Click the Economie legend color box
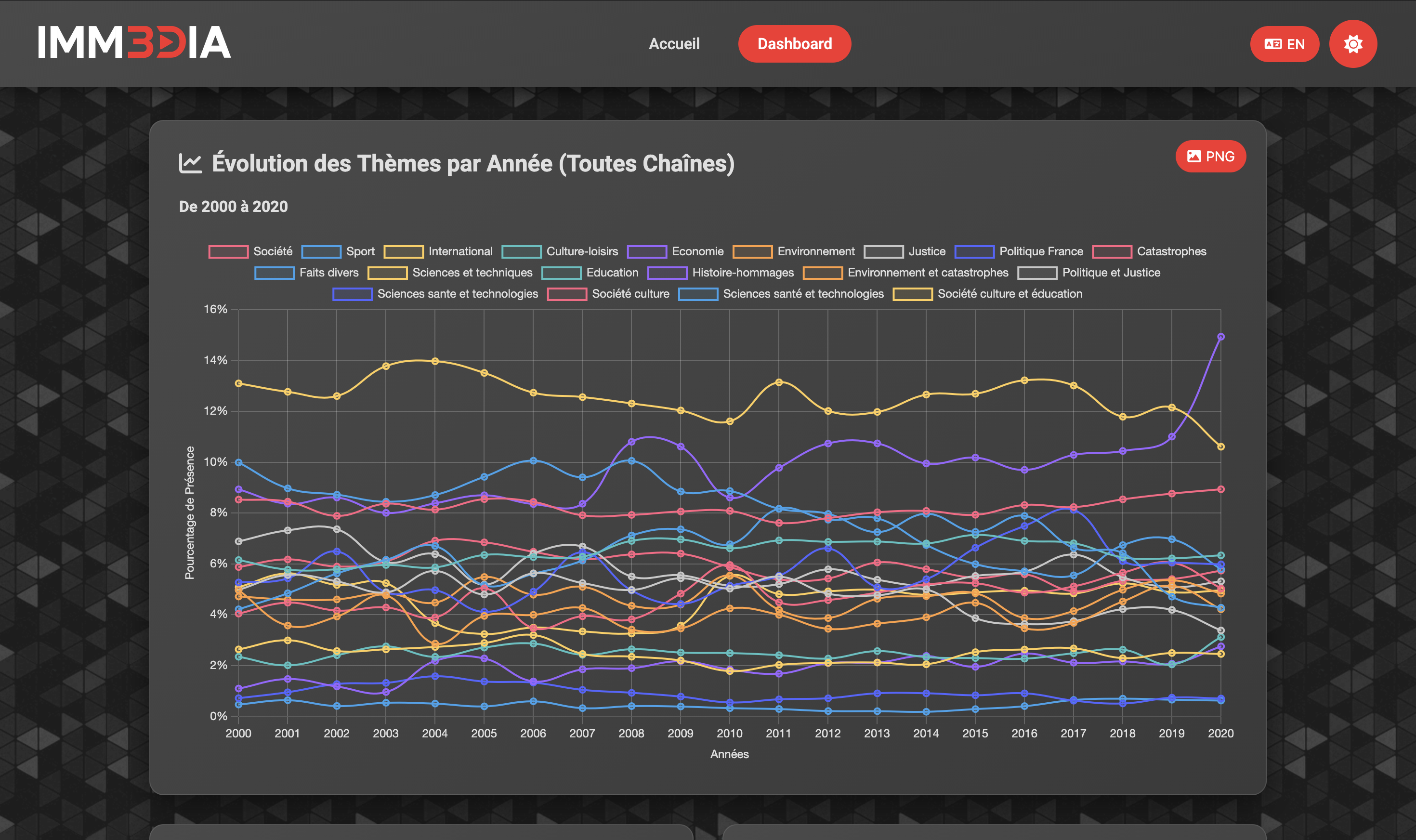The image size is (1416, 840). pos(646,252)
